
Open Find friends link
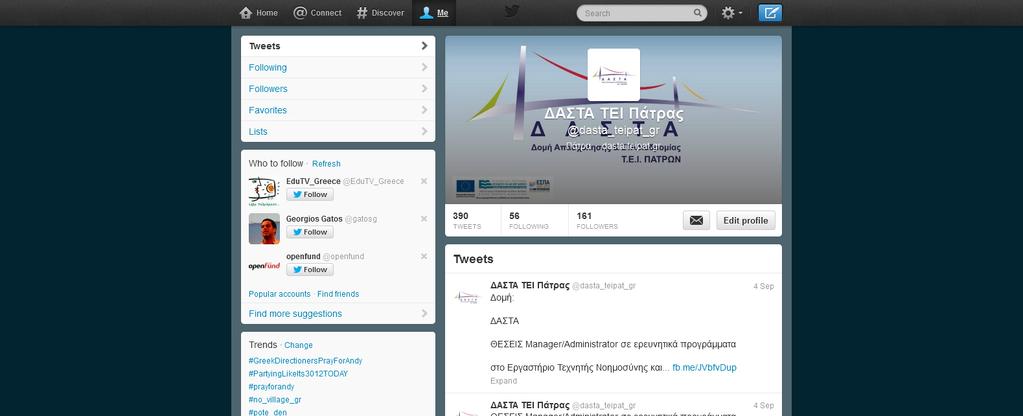338,294
